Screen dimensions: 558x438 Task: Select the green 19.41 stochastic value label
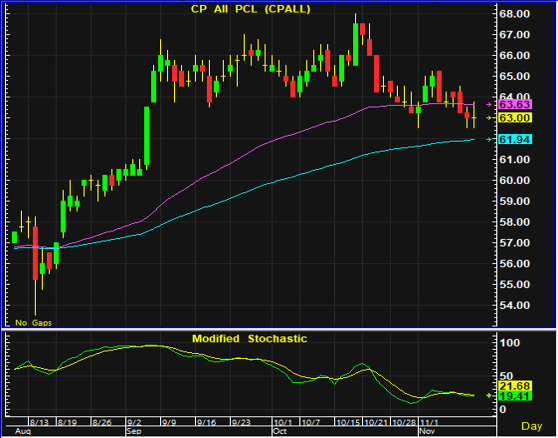[515, 396]
